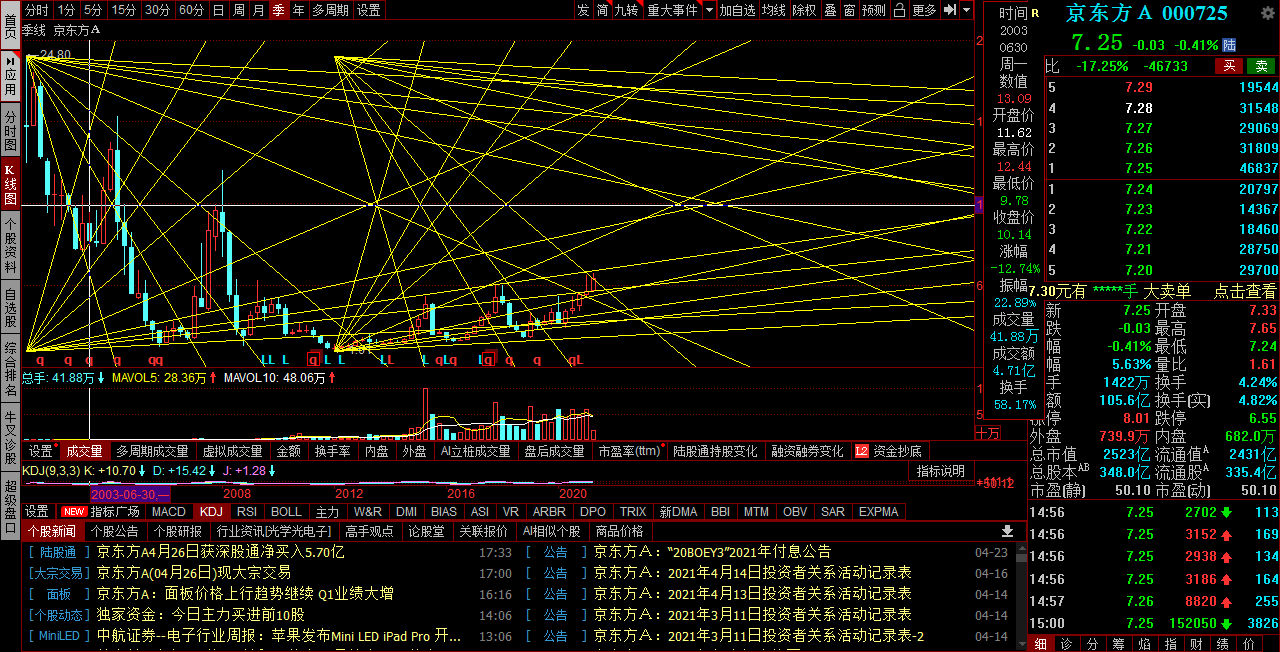Viewport: 1280px width, 652px height.
Task: Click the NEW 指标广场 indicator plaza icon
Action: 100,511
